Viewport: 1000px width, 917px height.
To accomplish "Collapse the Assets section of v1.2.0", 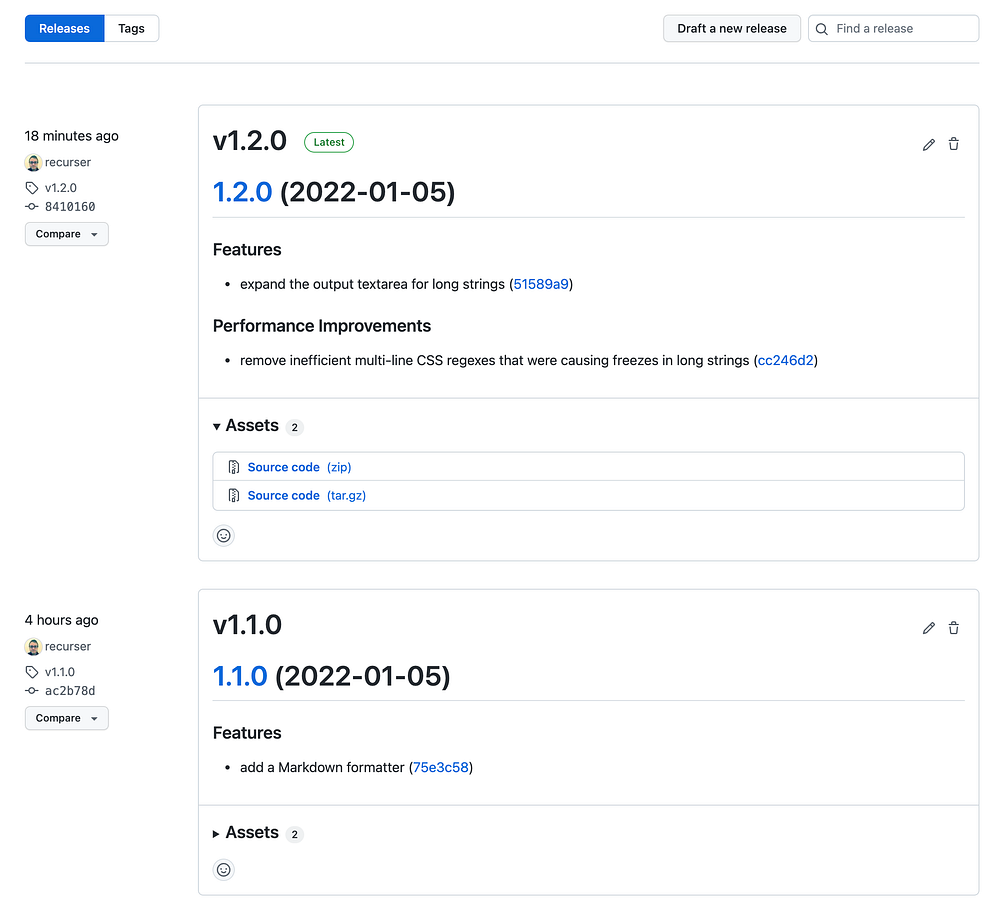I will coord(246,425).
